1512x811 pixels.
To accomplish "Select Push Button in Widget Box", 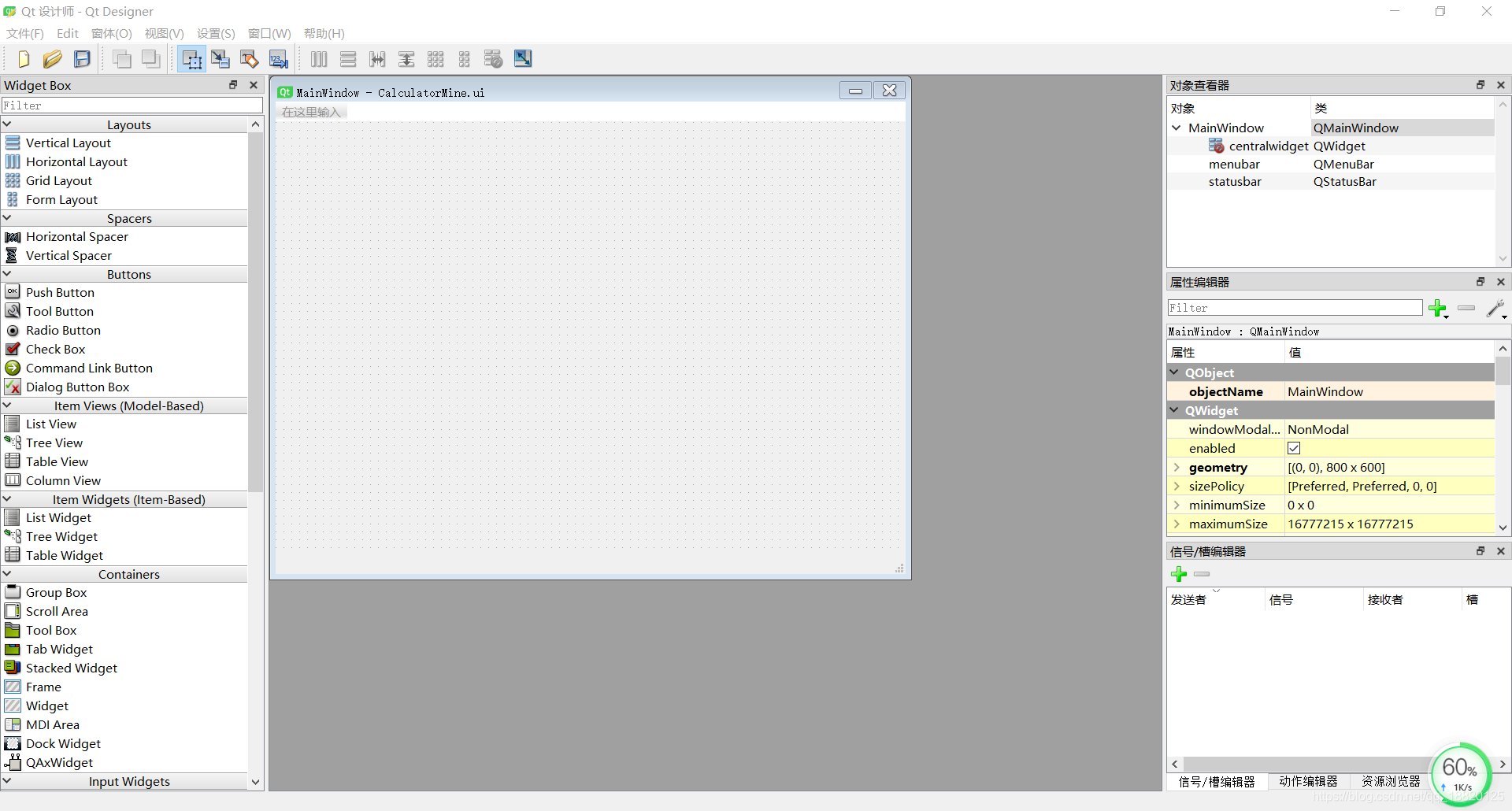I will coord(60,292).
